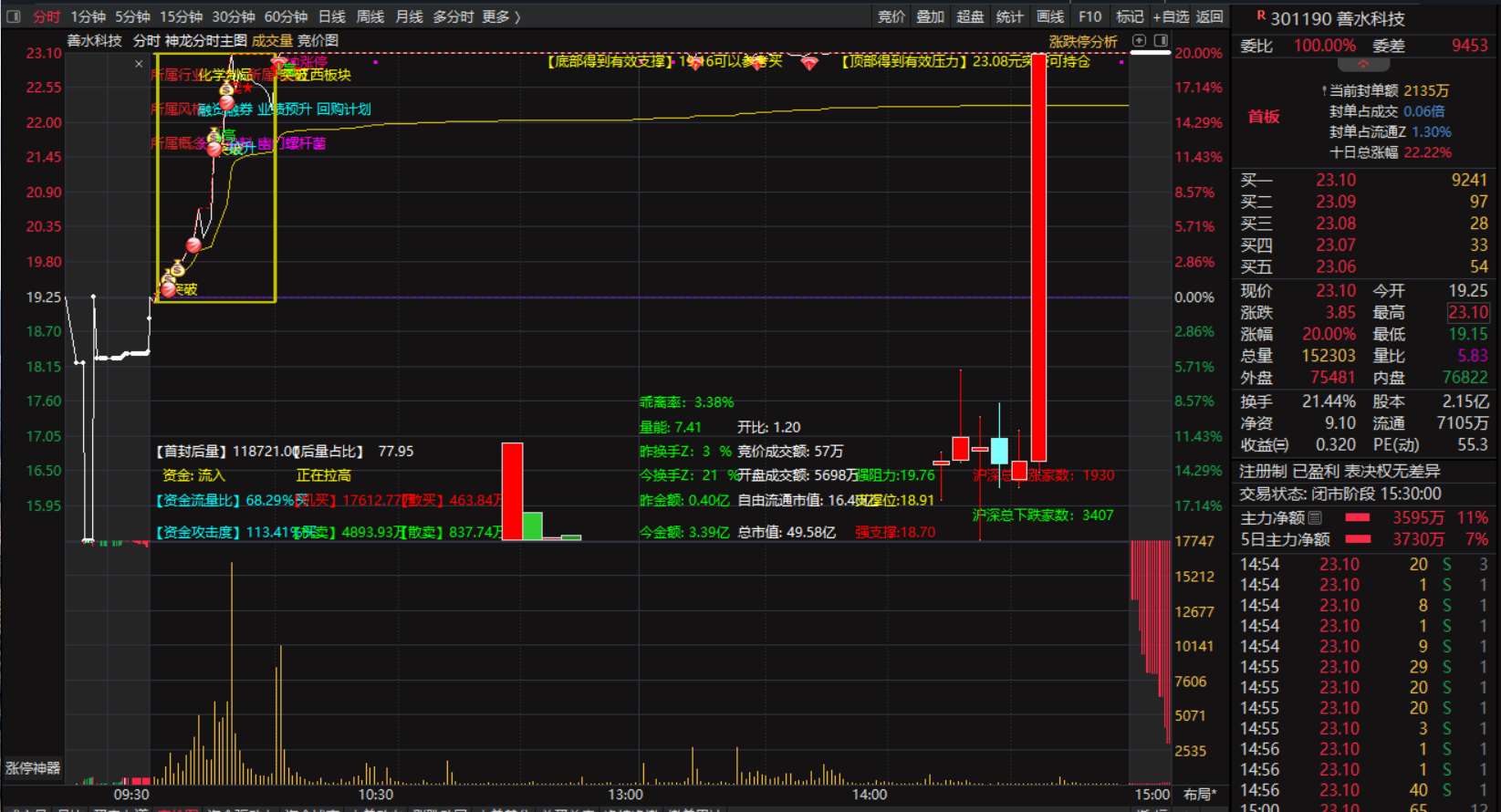
Task: Collapse order book with red chevron
Action: click(1363, 65)
